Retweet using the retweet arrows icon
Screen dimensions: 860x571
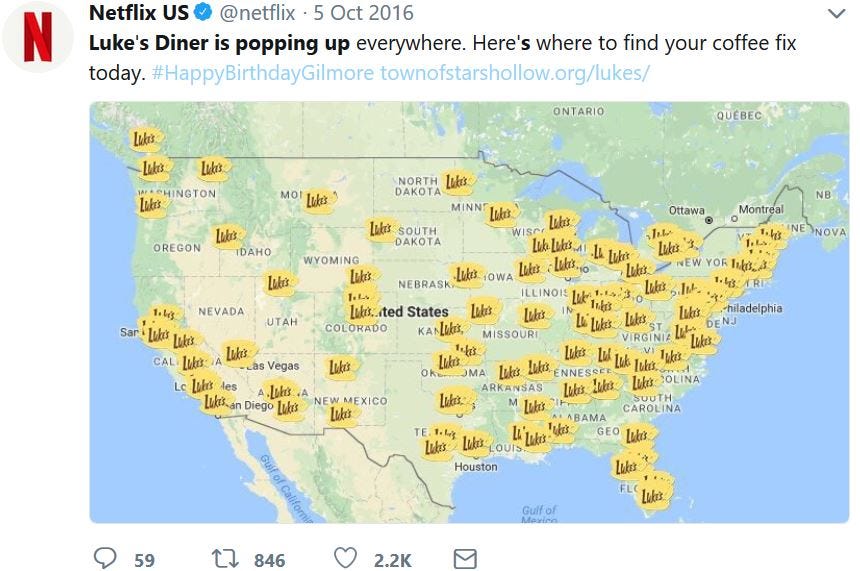(x=225, y=559)
